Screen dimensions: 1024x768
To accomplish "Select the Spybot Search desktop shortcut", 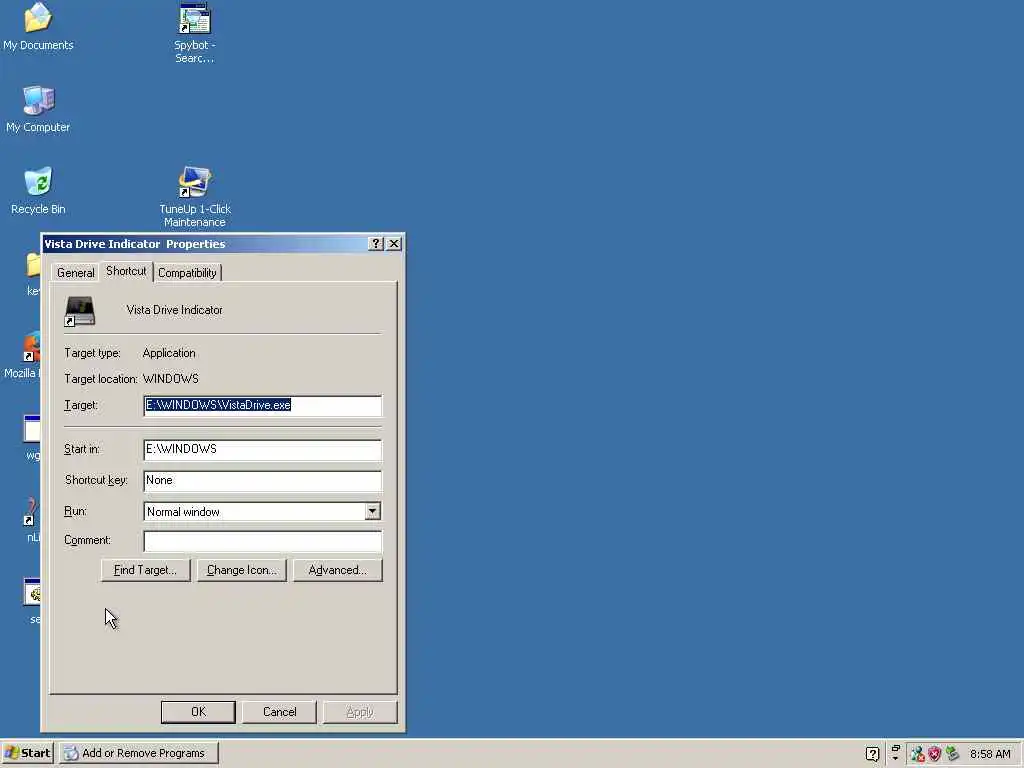I will pyautogui.click(x=195, y=33).
